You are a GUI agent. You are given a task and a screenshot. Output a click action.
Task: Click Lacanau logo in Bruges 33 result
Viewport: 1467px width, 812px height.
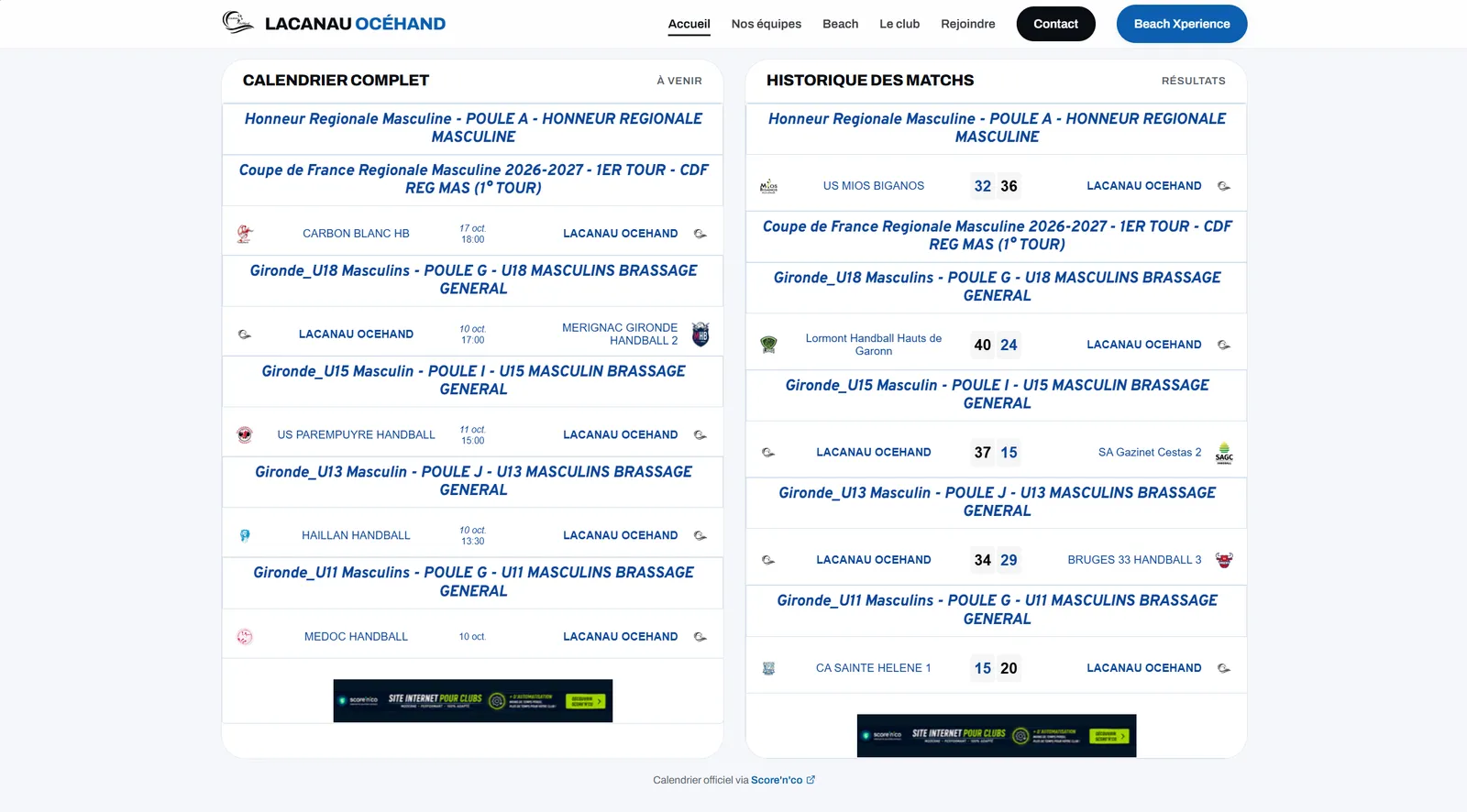768,560
